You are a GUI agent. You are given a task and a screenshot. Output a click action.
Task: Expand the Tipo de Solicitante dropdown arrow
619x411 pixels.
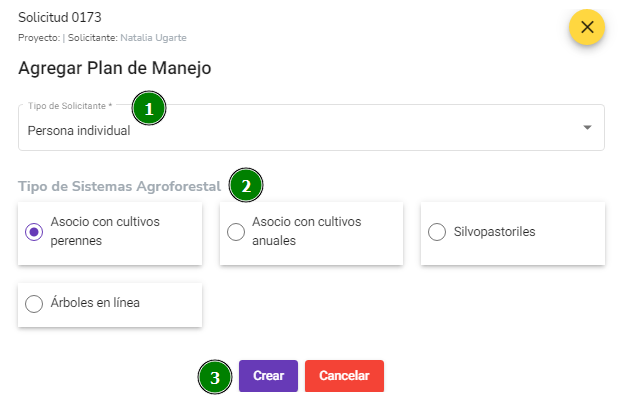coord(587,128)
